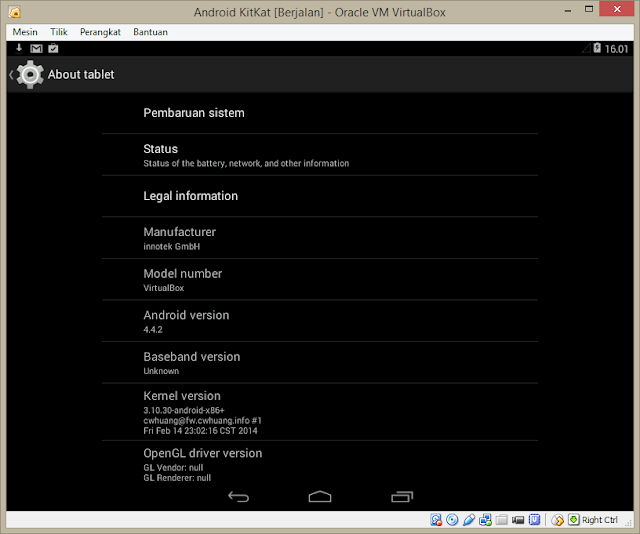Tap the Android home navigation button

click(x=320, y=496)
